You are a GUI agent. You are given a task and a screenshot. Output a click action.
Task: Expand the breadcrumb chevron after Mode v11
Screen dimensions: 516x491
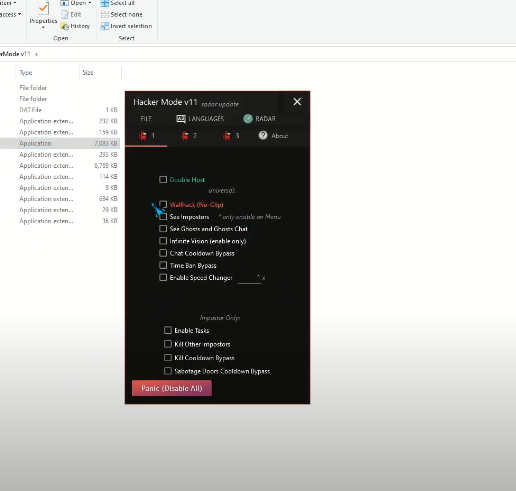click(36, 54)
